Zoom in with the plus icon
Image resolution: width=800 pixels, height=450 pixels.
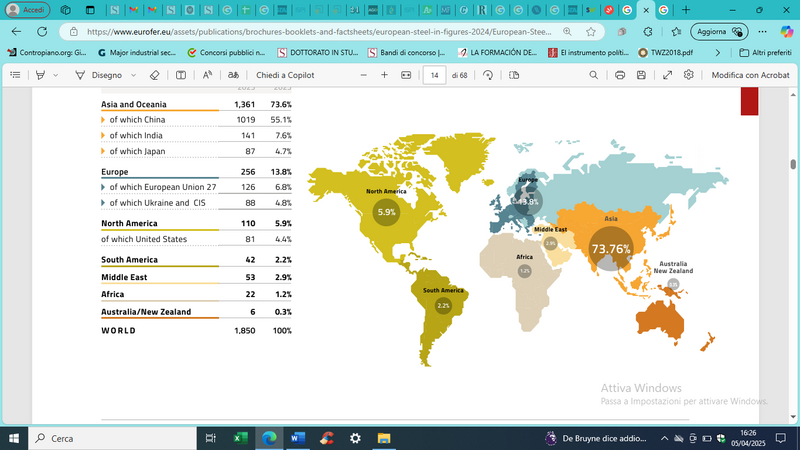tap(384, 75)
